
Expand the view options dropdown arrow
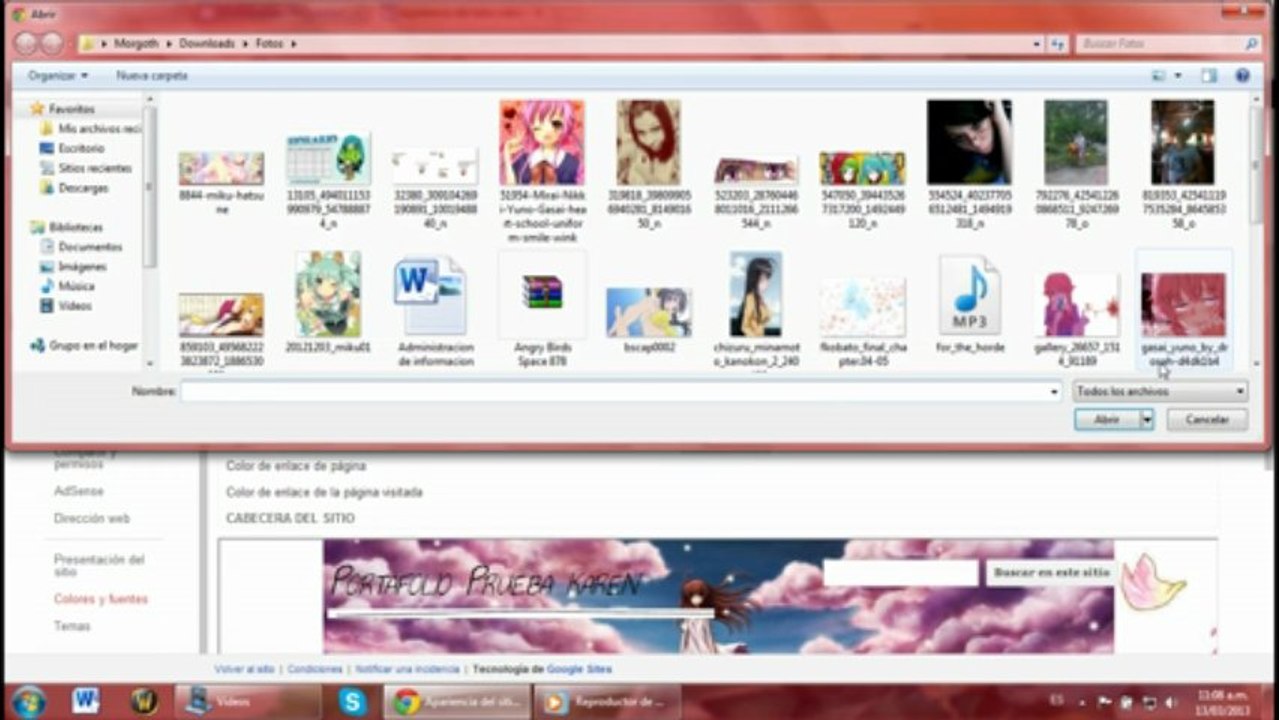[1178, 75]
